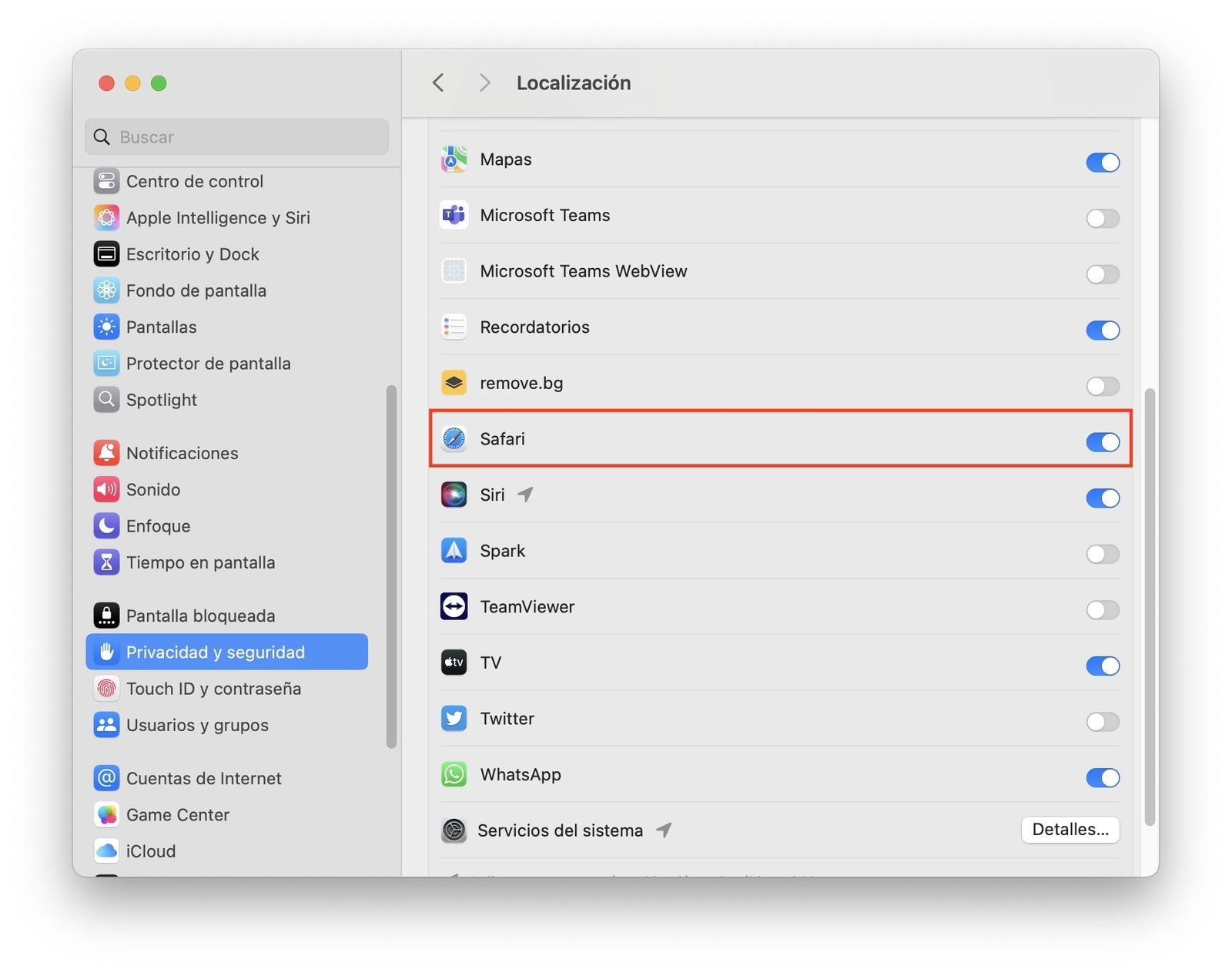Open Detalles... for Servicios del sistema
This screenshot has width=1232, height=973.
point(1070,830)
